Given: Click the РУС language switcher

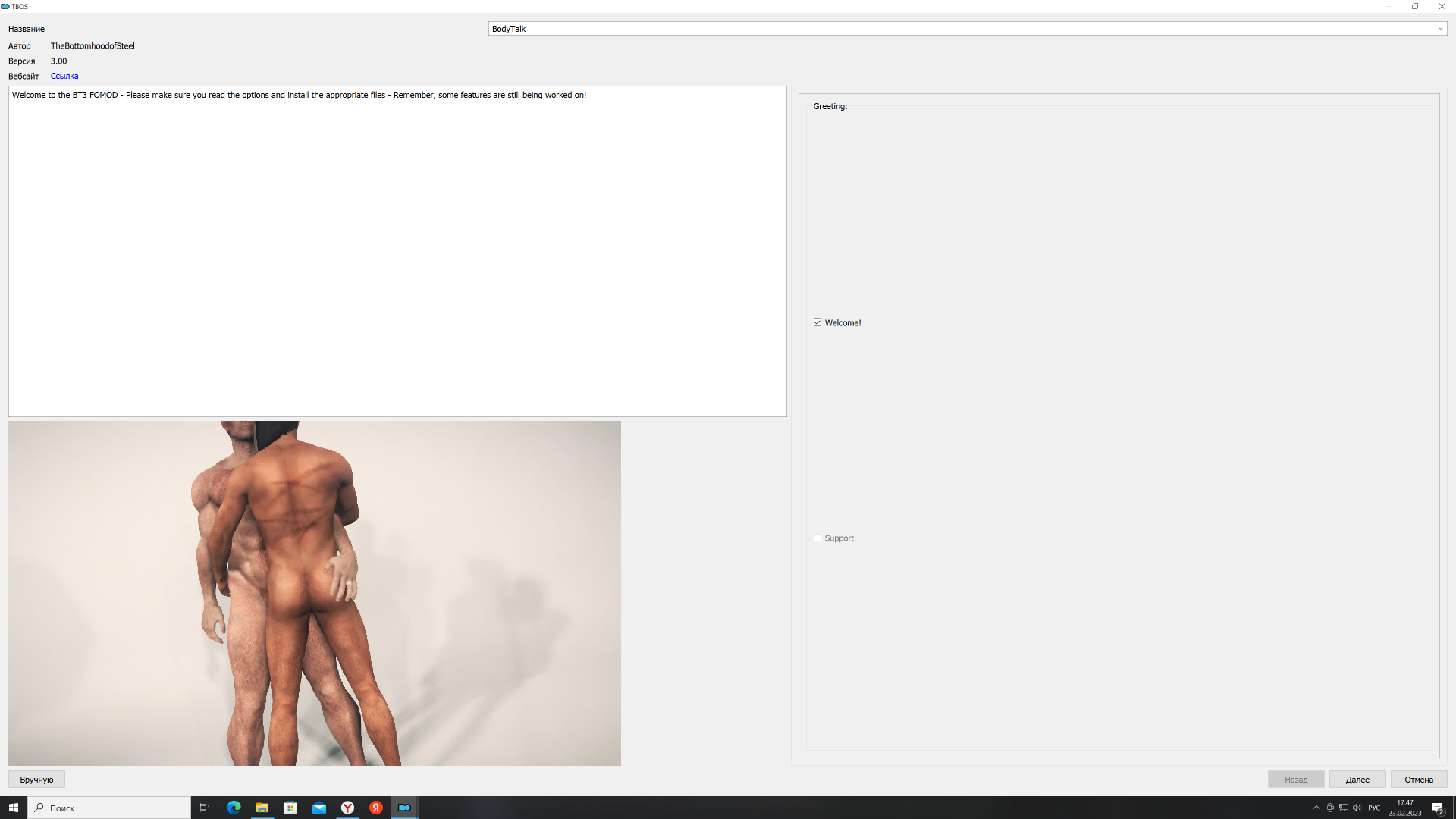Looking at the screenshot, I should coord(1374,808).
